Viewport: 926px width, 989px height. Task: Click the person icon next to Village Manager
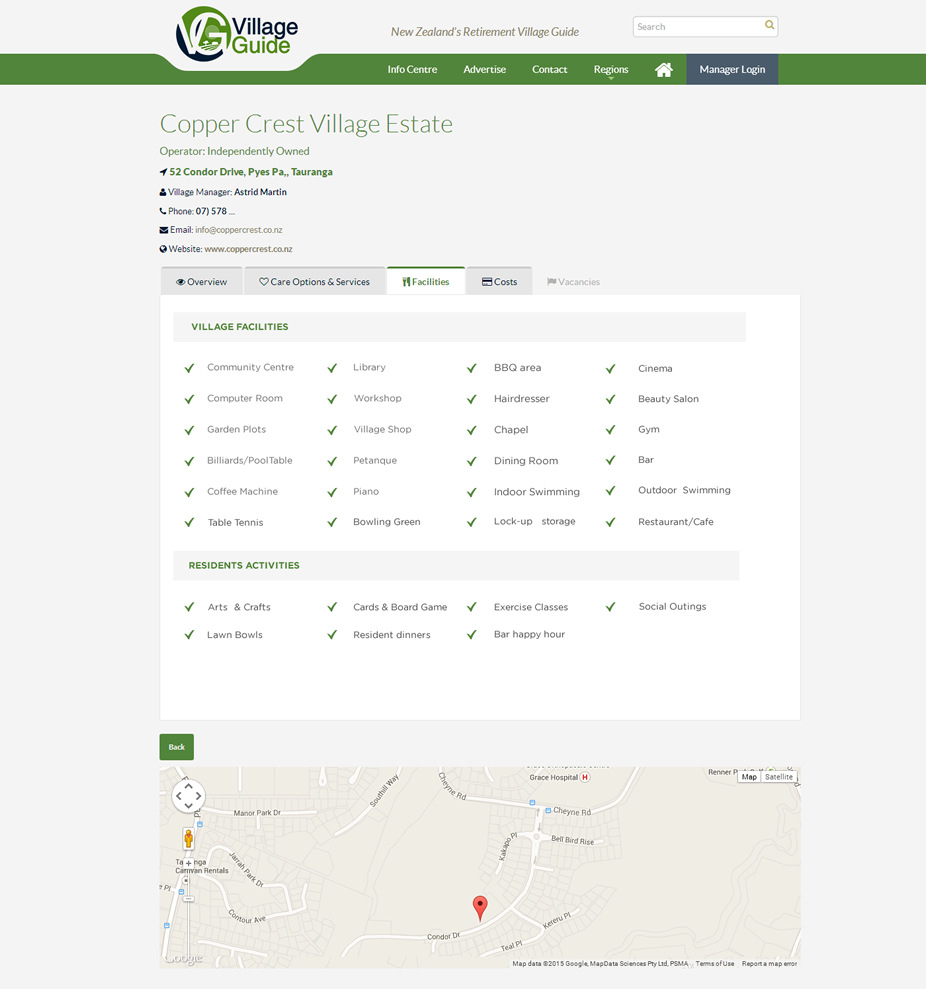coord(162,191)
